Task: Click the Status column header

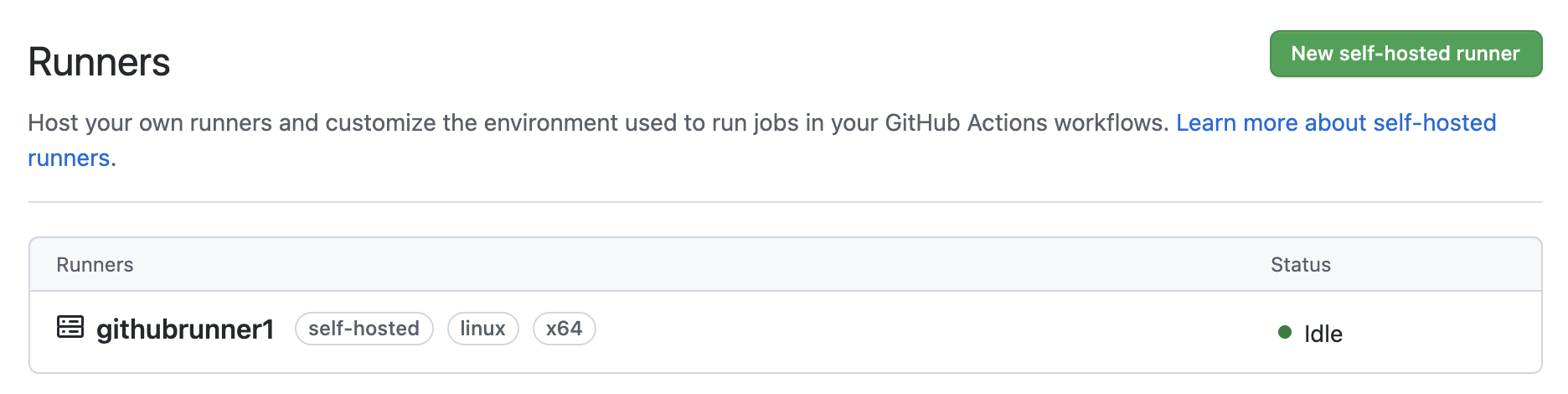Action: [x=1300, y=265]
